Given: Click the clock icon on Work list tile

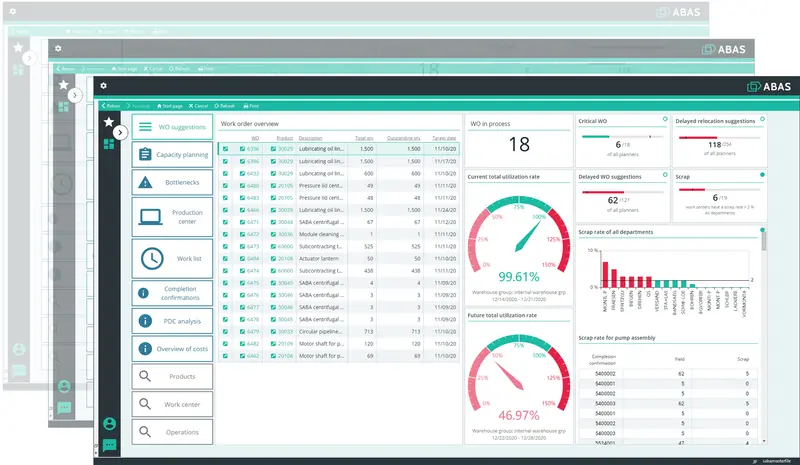Looking at the screenshot, I should click(x=152, y=258).
